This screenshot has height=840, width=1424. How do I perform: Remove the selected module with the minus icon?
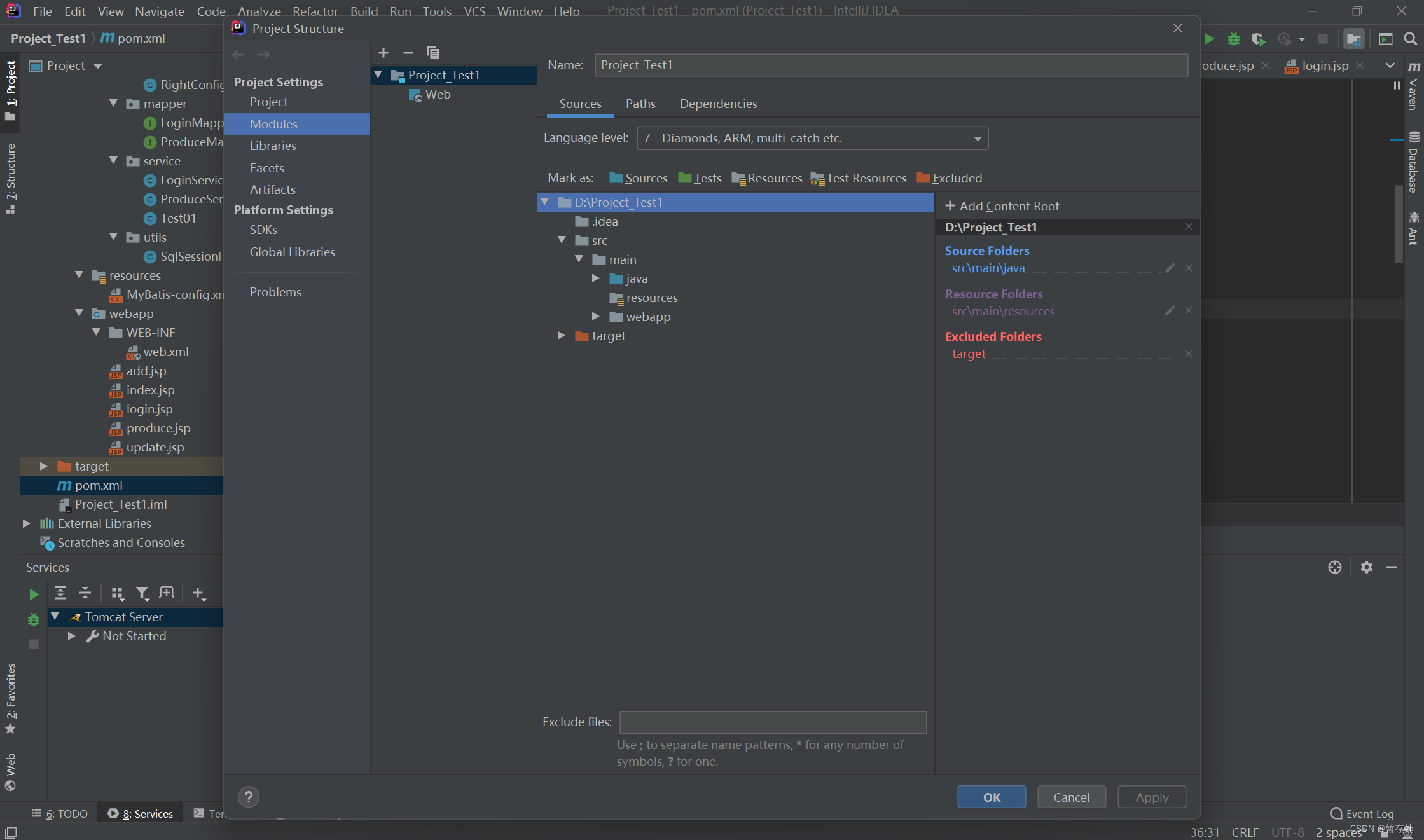408,53
